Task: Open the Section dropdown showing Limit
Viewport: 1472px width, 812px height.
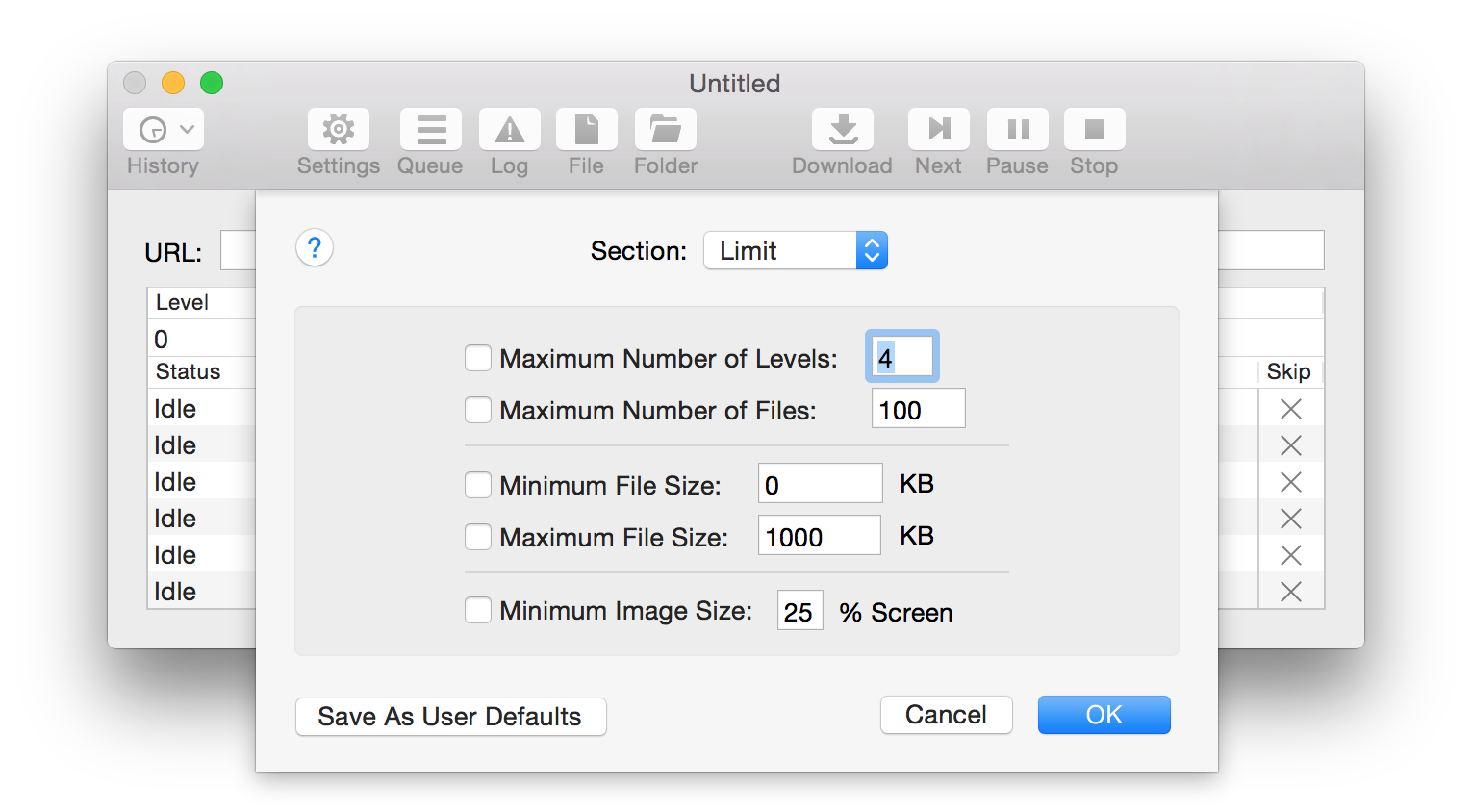Action: tap(795, 251)
